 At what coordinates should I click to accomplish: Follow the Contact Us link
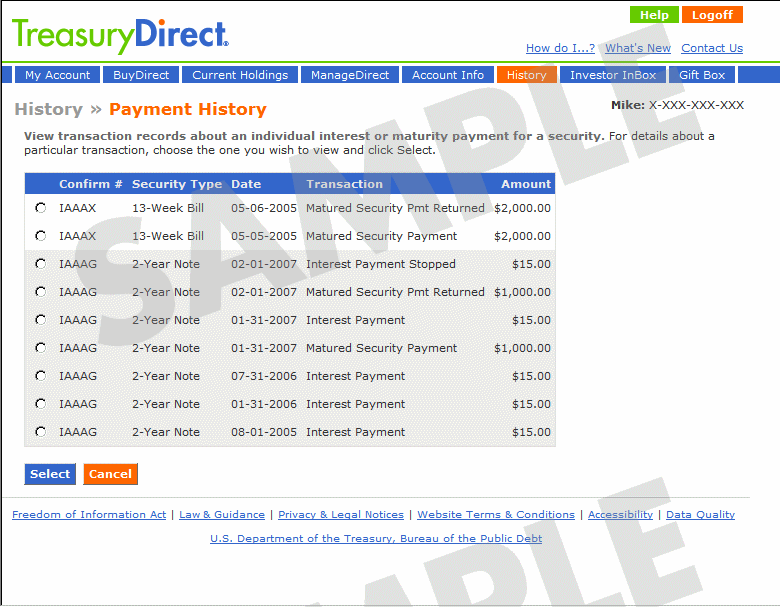click(x=712, y=48)
